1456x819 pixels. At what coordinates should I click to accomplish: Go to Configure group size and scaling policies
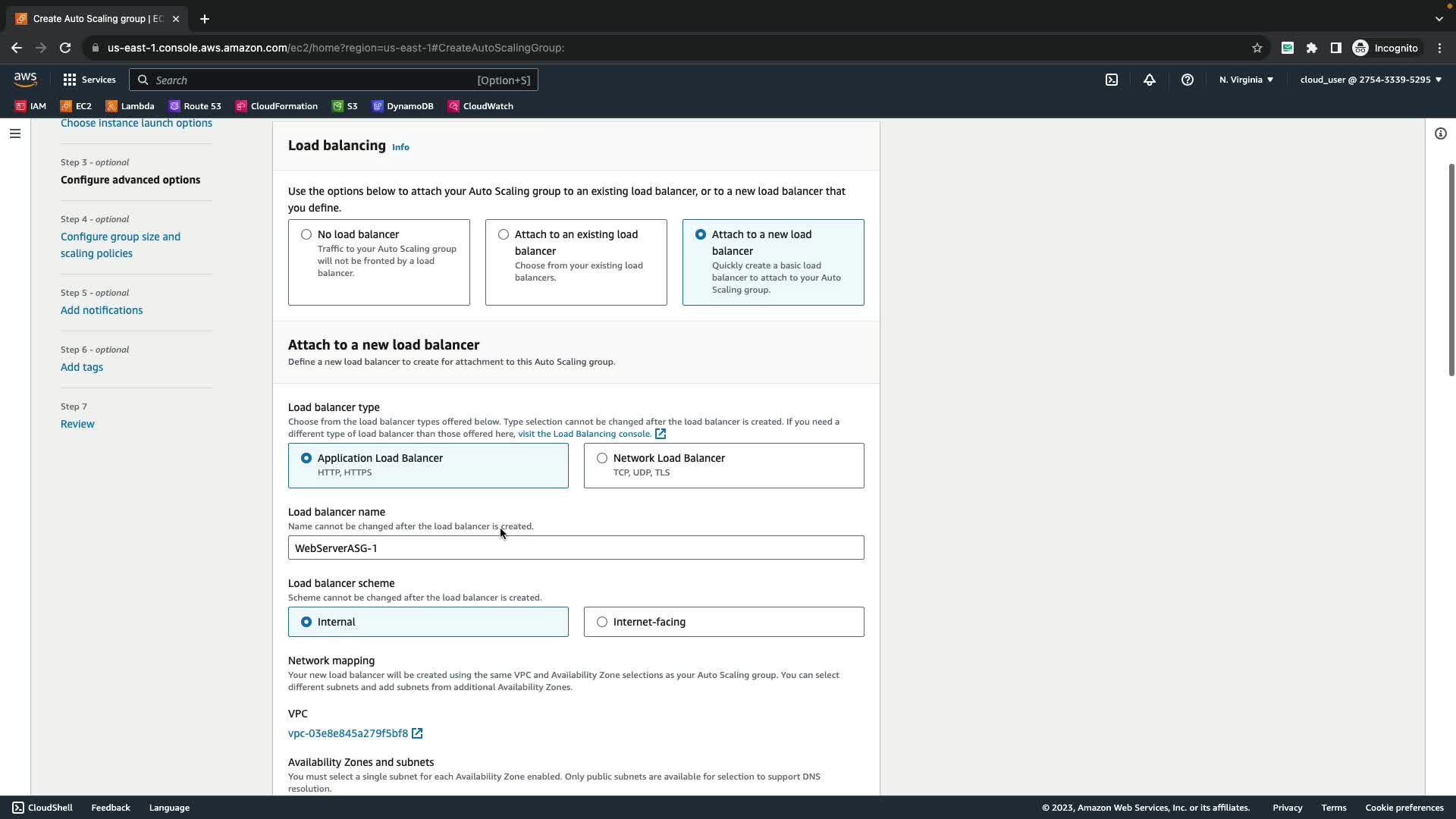tap(121, 245)
